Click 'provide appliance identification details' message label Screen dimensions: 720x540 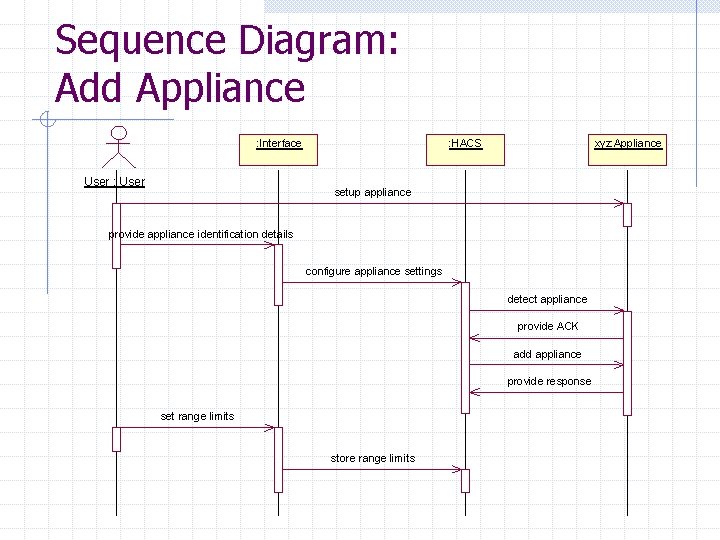click(201, 234)
